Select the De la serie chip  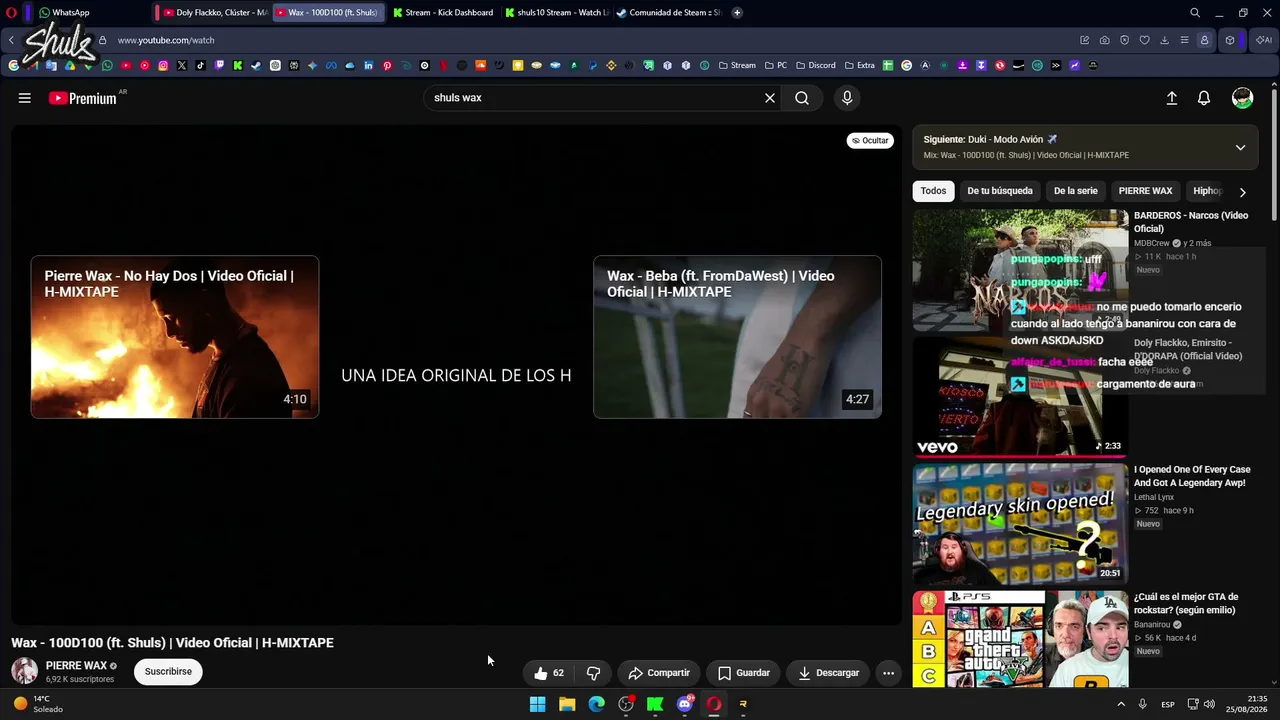click(1076, 191)
